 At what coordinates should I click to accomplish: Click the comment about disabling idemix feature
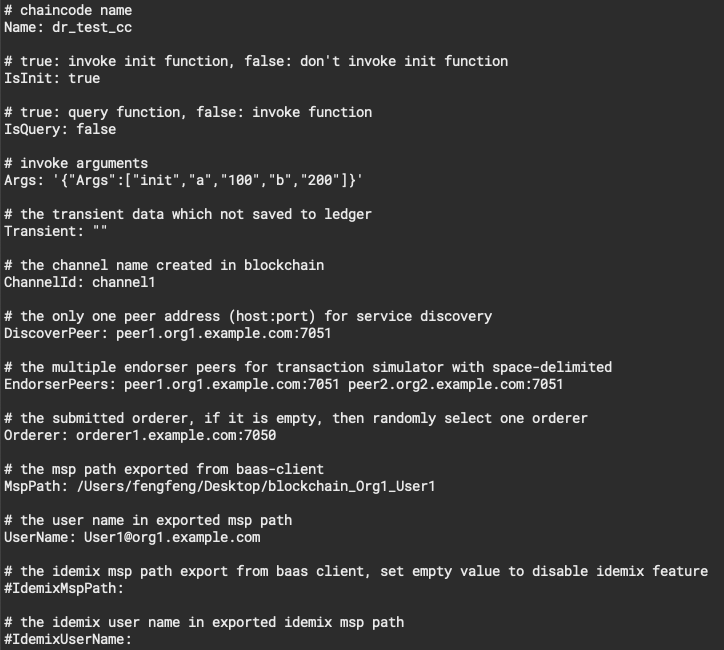[x=356, y=571]
